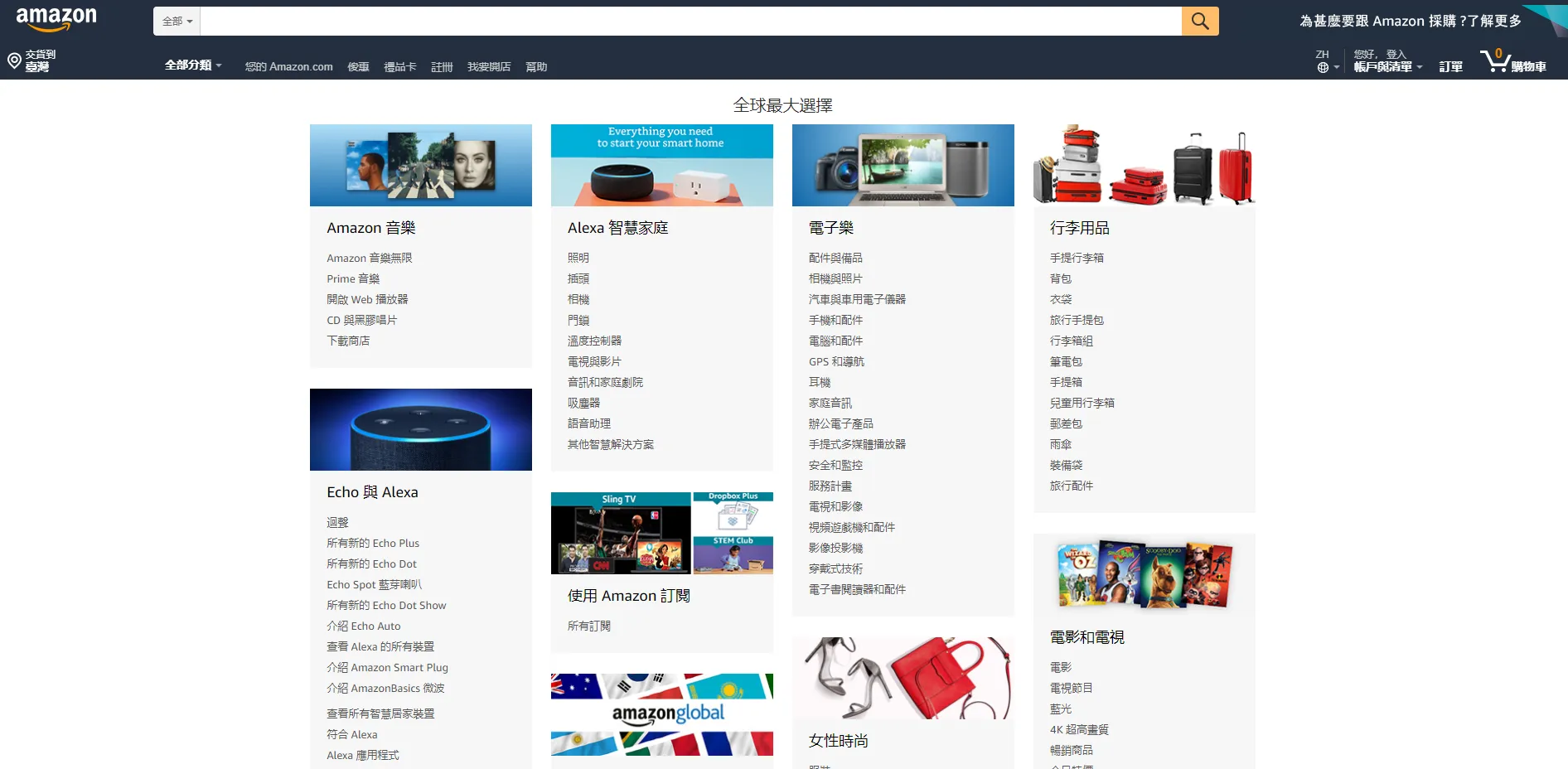
Task: Open the 電影和電視 heading
Action: point(1087,637)
